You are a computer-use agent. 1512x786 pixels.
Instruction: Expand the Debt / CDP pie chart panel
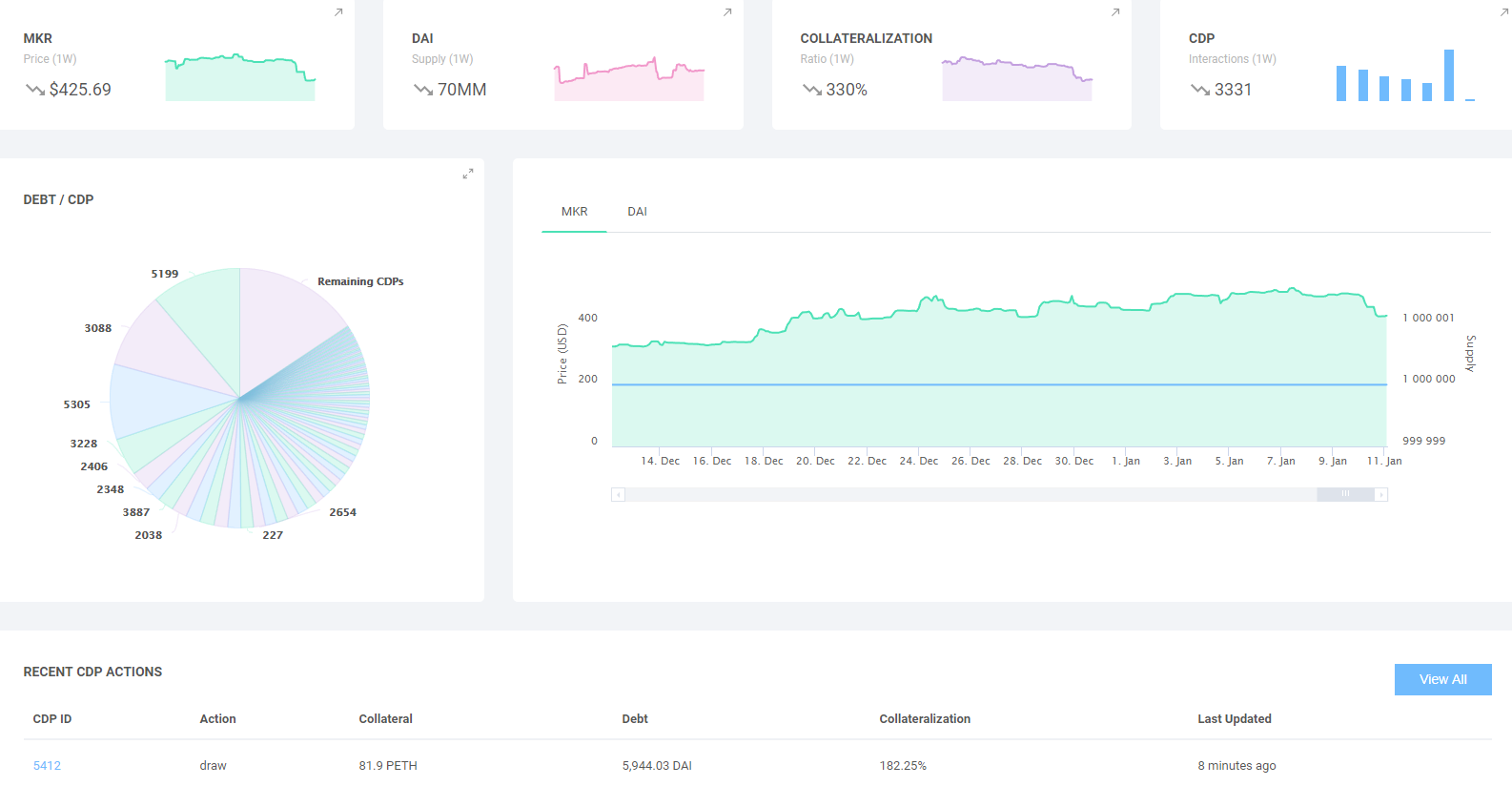(x=468, y=174)
